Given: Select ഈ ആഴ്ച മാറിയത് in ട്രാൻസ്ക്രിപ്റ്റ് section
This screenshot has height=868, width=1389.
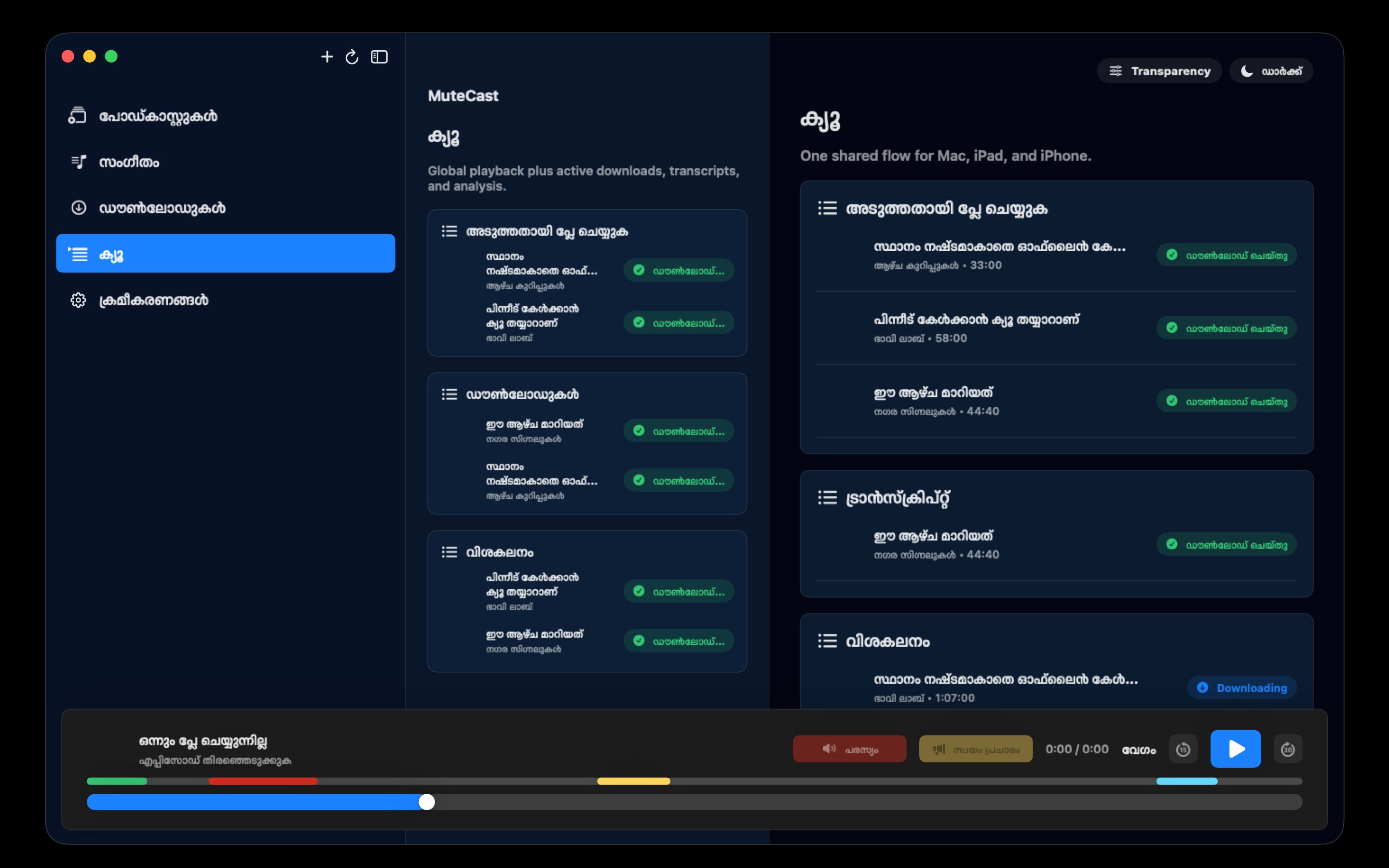Looking at the screenshot, I should coord(1057,544).
